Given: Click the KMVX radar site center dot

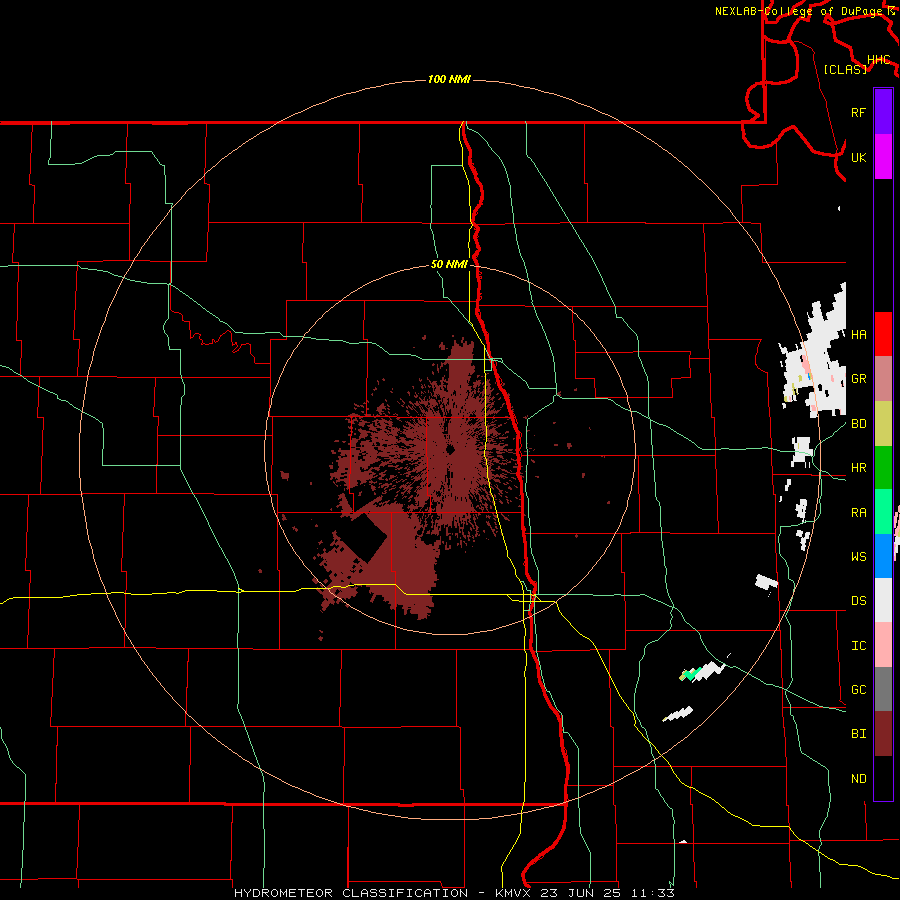Looking at the screenshot, I should 451,449.
